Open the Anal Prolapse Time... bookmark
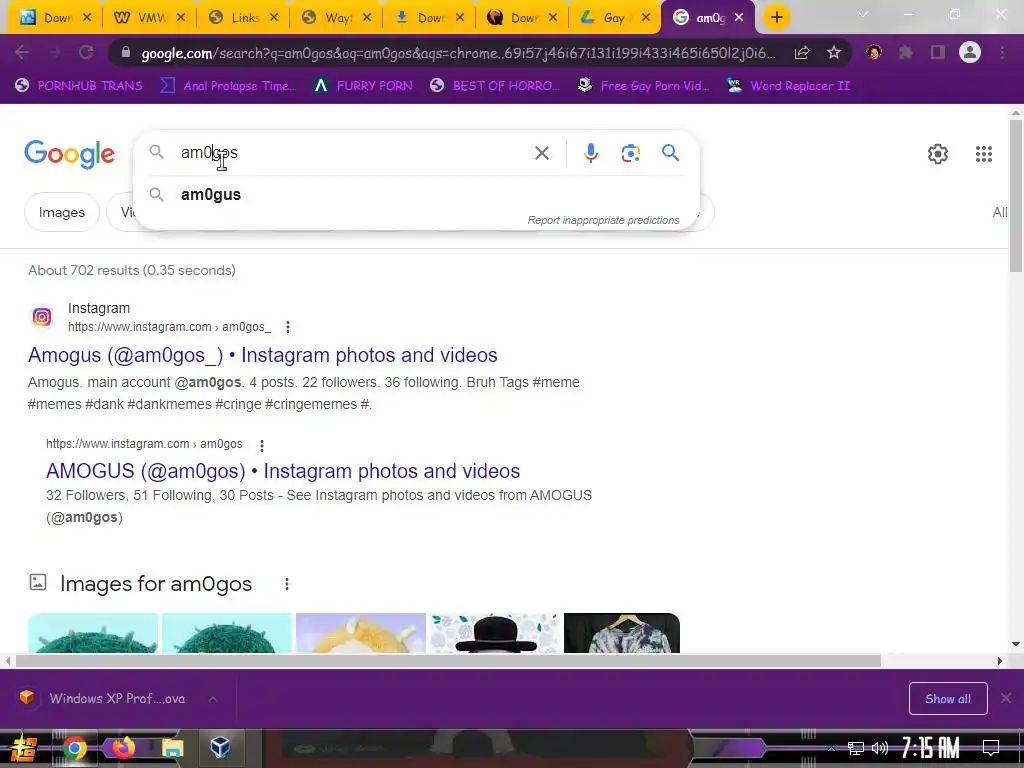 coord(229,86)
